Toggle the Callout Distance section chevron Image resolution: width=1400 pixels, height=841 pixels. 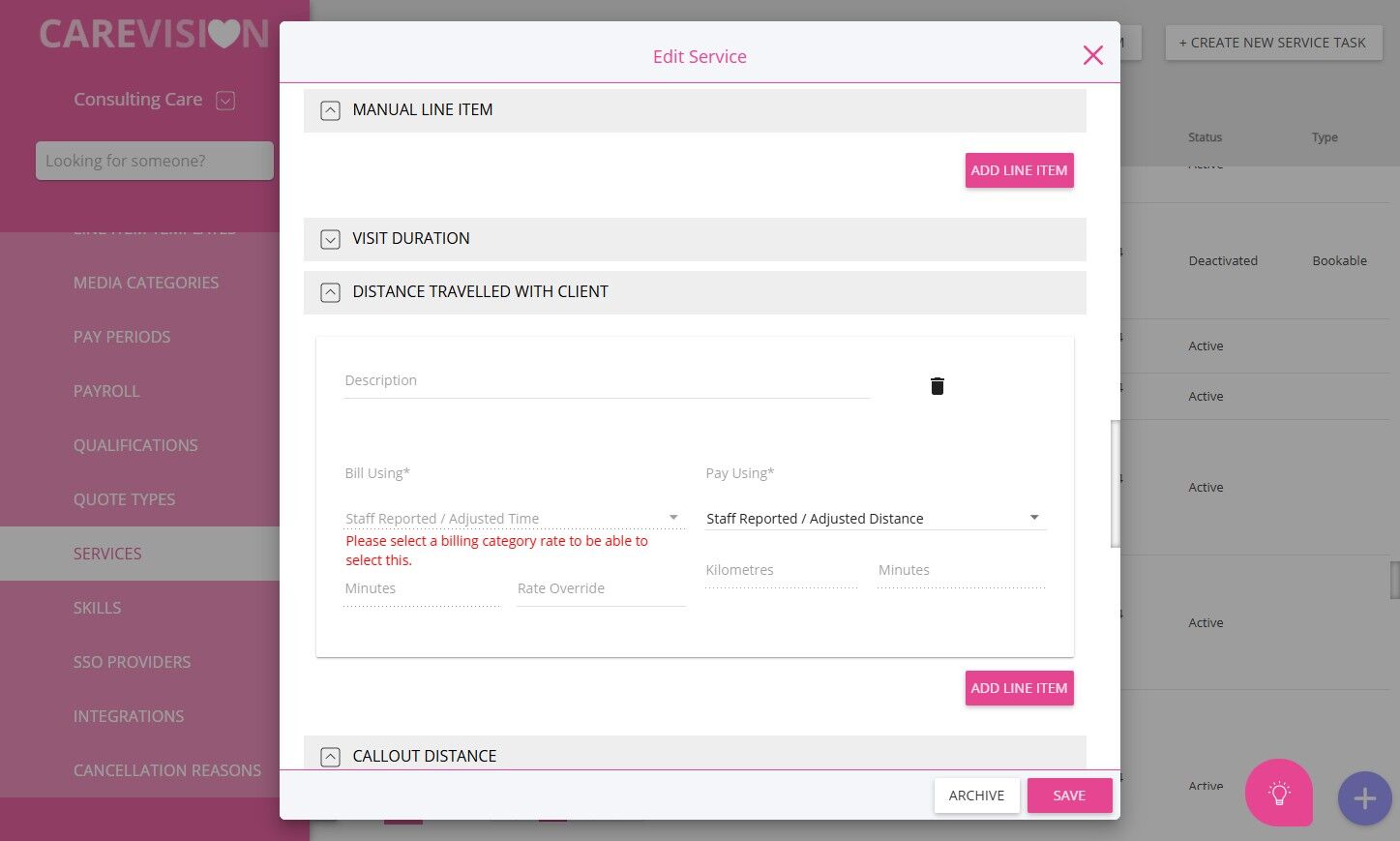point(330,757)
